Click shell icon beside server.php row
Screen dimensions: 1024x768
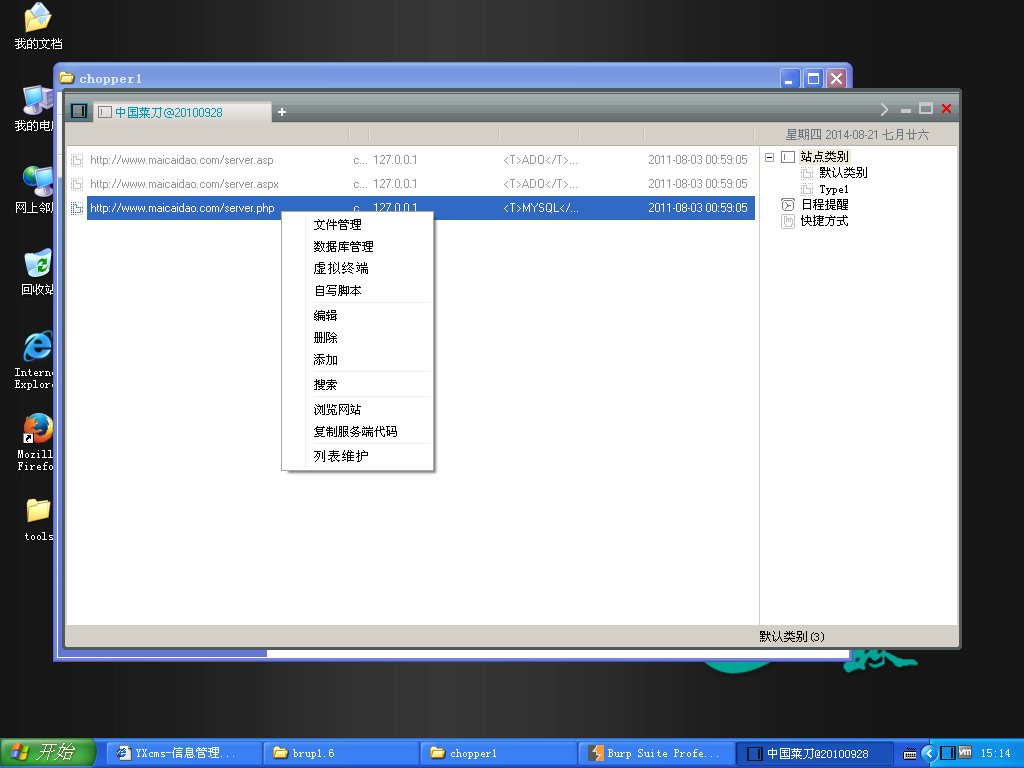pos(77,208)
